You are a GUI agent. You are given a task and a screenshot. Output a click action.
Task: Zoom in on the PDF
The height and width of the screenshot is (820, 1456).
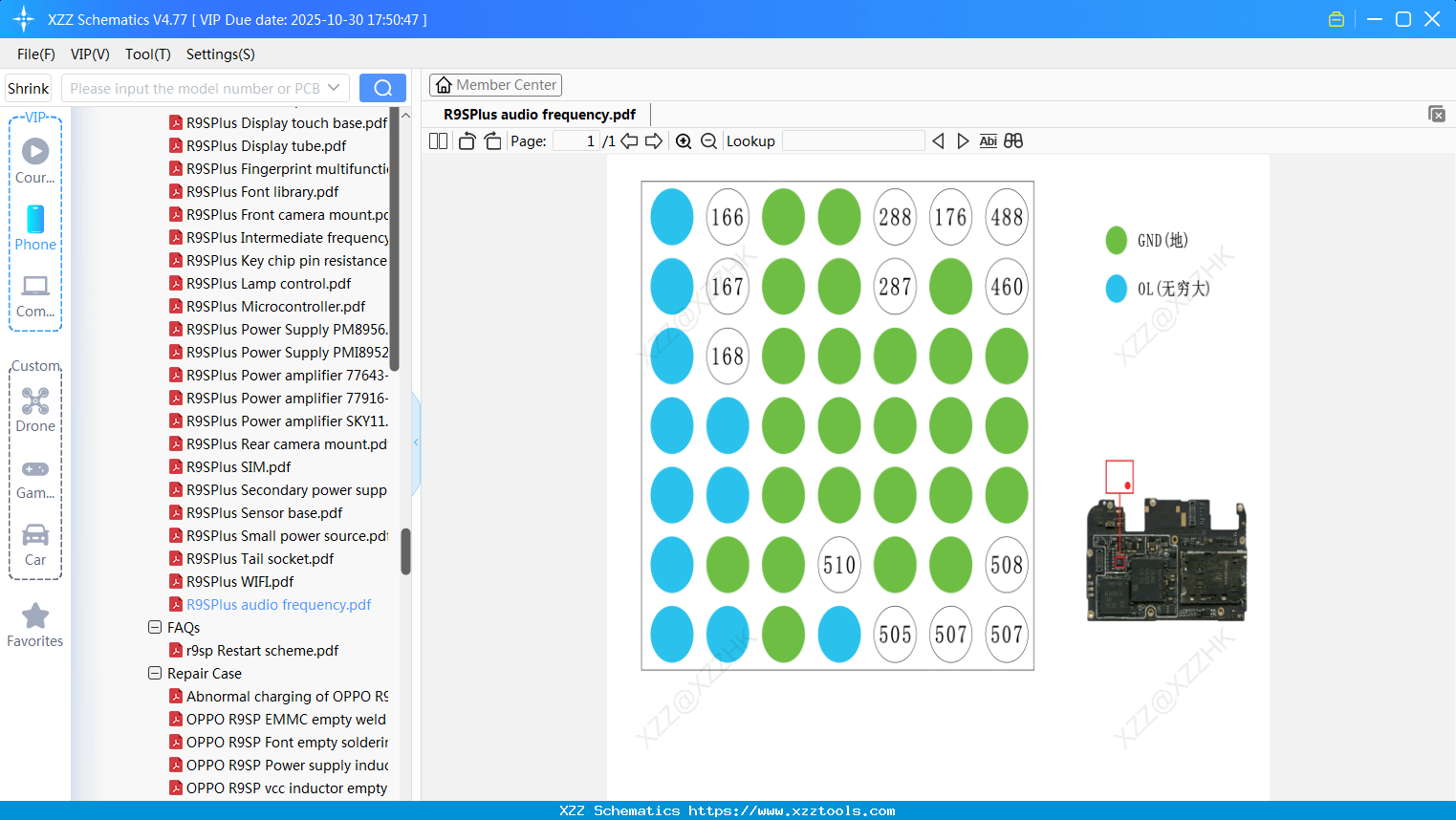tap(684, 141)
